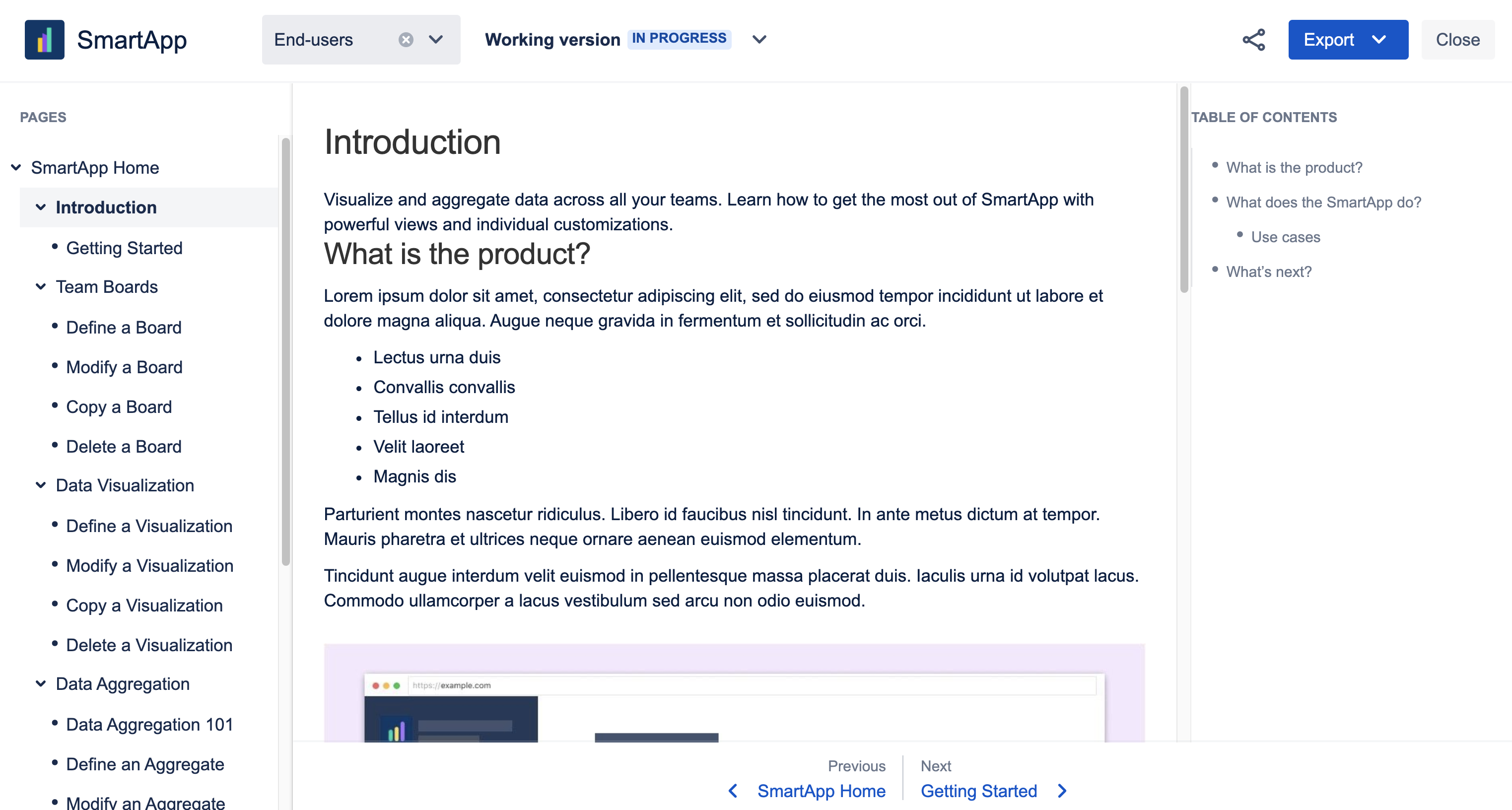Open the Working version dropdown
The height and width of the screenshot is (810, 1512).
[x=758, y=39]
